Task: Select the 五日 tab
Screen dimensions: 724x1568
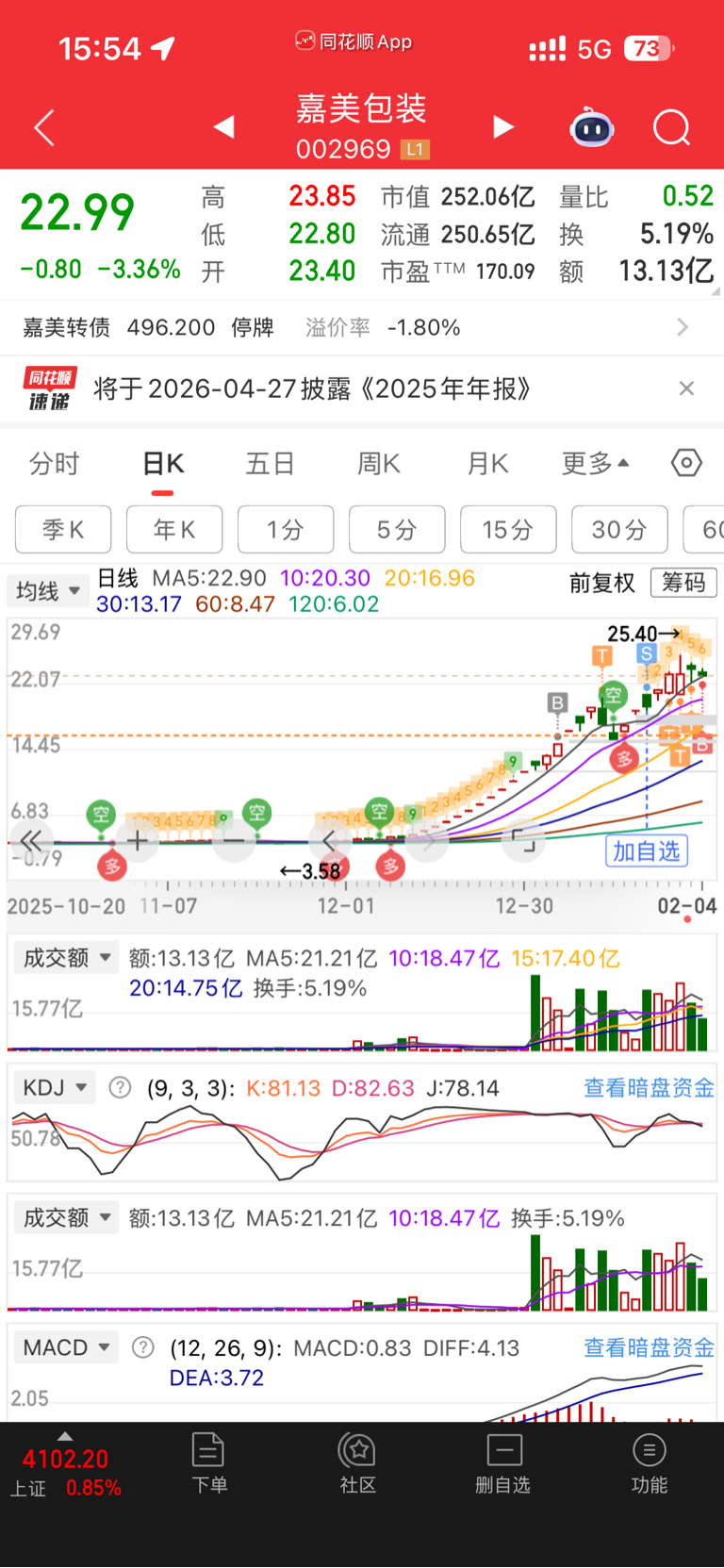Action: [x=271, y=464]
